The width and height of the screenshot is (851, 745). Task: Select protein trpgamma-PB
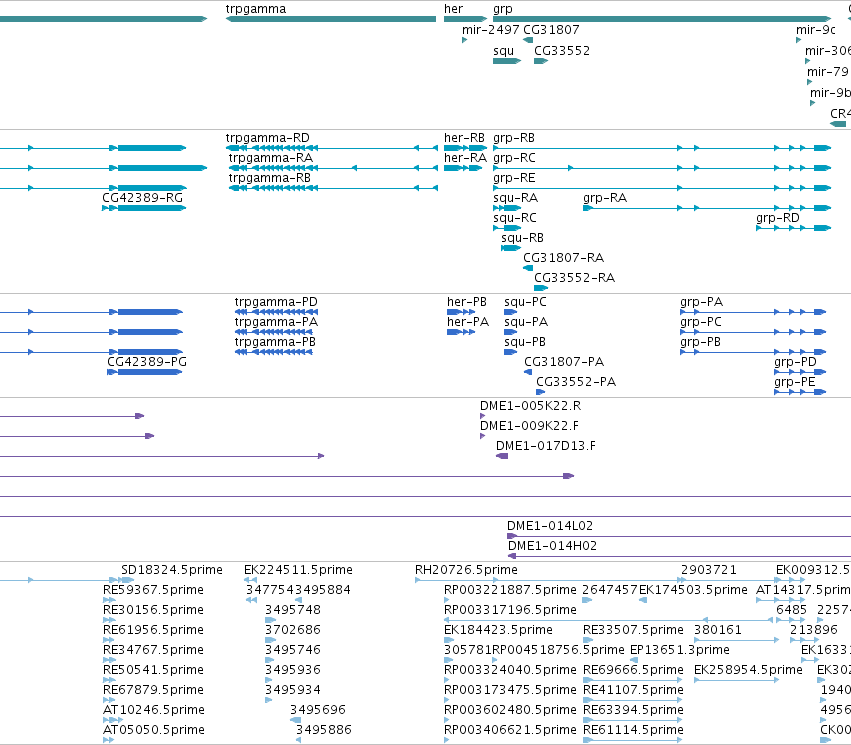click(274, 352)
